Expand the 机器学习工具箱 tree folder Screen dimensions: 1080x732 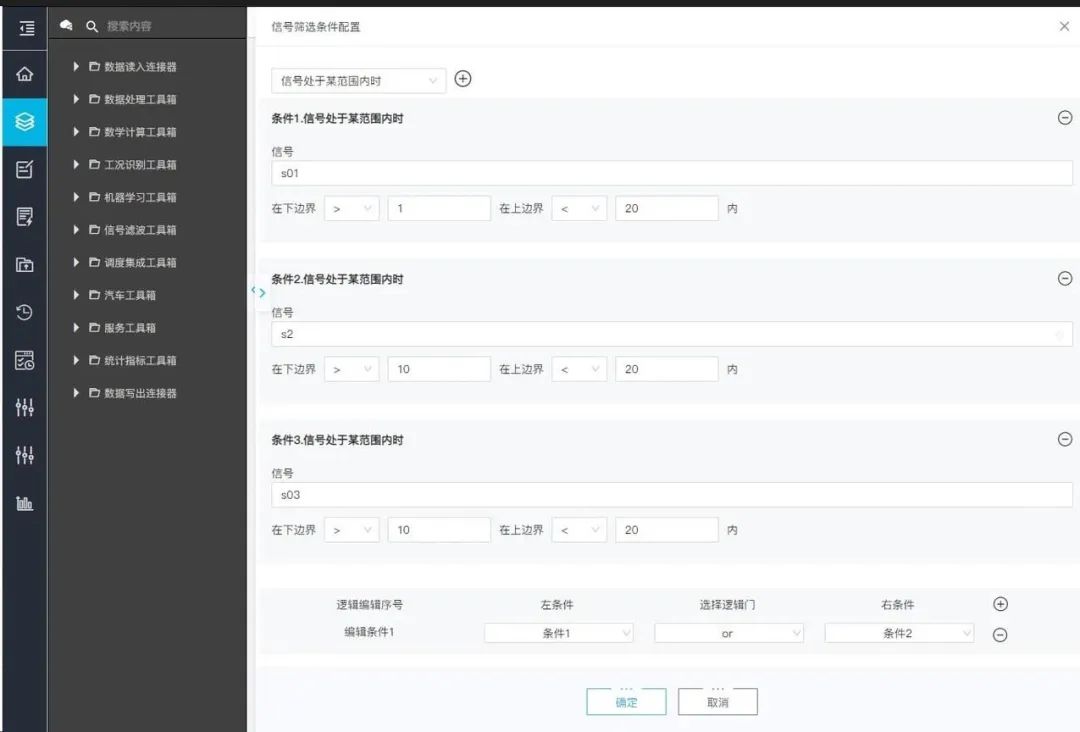77,197
